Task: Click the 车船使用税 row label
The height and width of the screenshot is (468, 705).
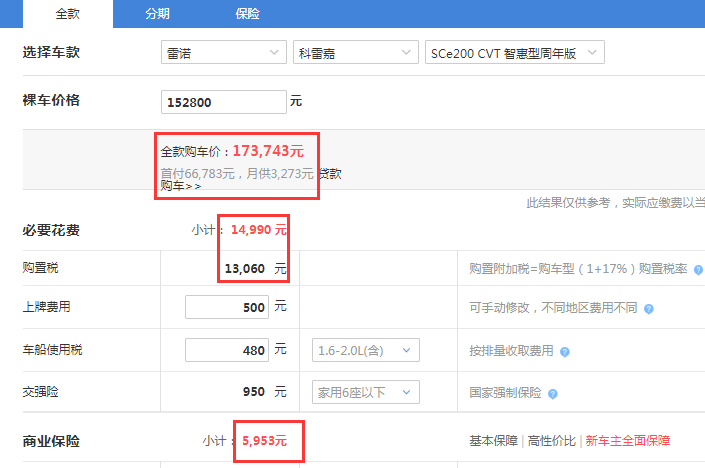Action: (x=52, y=349)
